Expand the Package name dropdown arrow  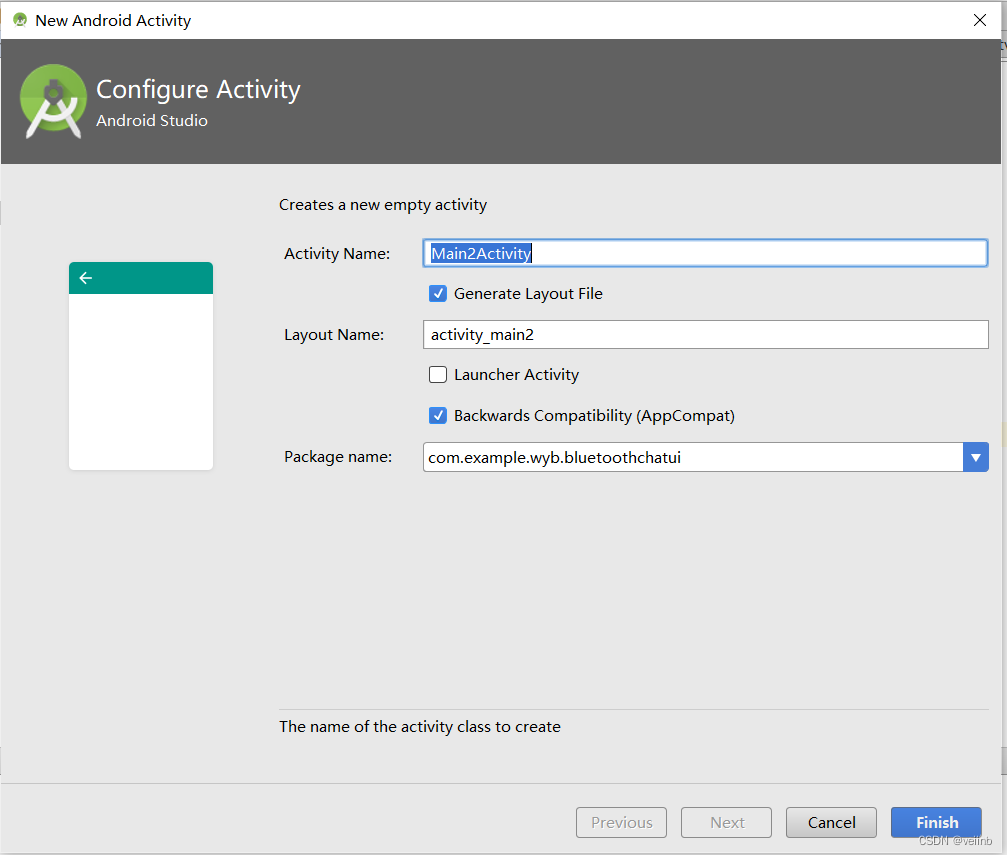pyautogui.click(x=975, y=457)
